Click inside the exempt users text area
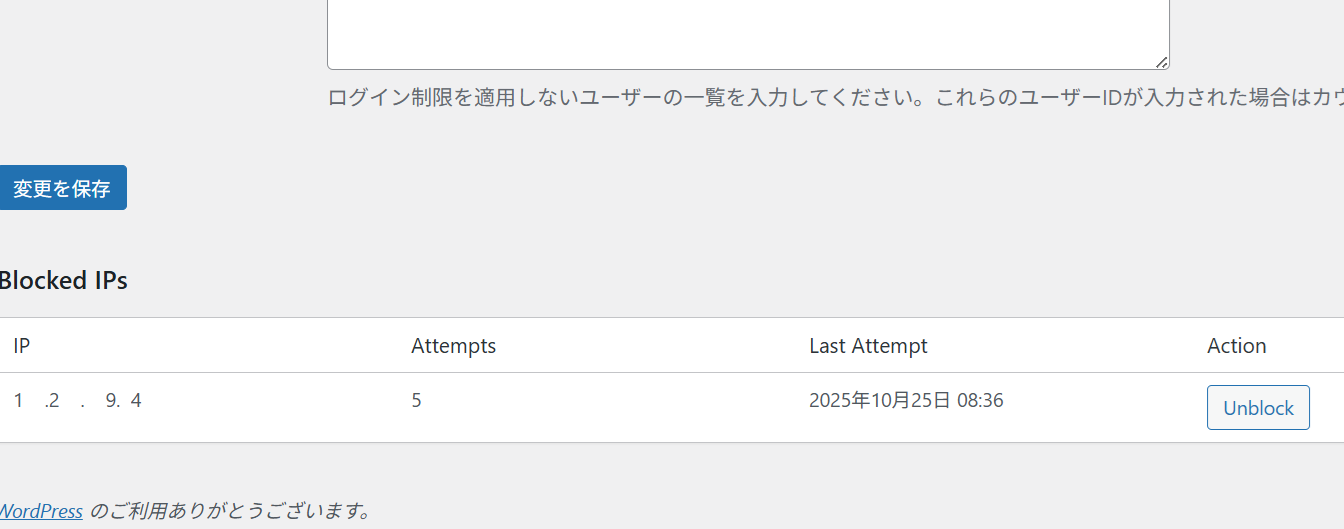 click(x=748, y=30)
